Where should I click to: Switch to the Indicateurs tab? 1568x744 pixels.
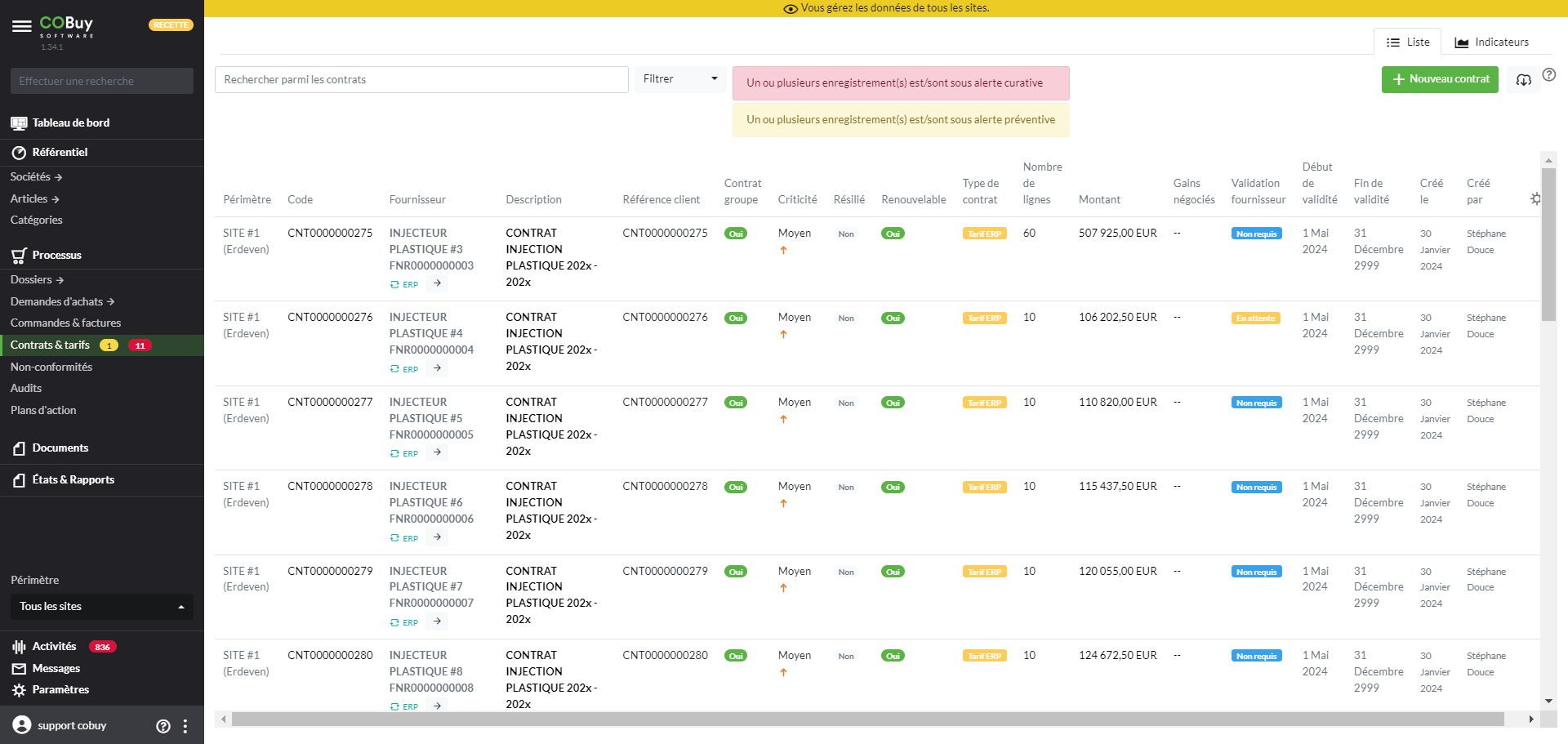point(1491,42)
